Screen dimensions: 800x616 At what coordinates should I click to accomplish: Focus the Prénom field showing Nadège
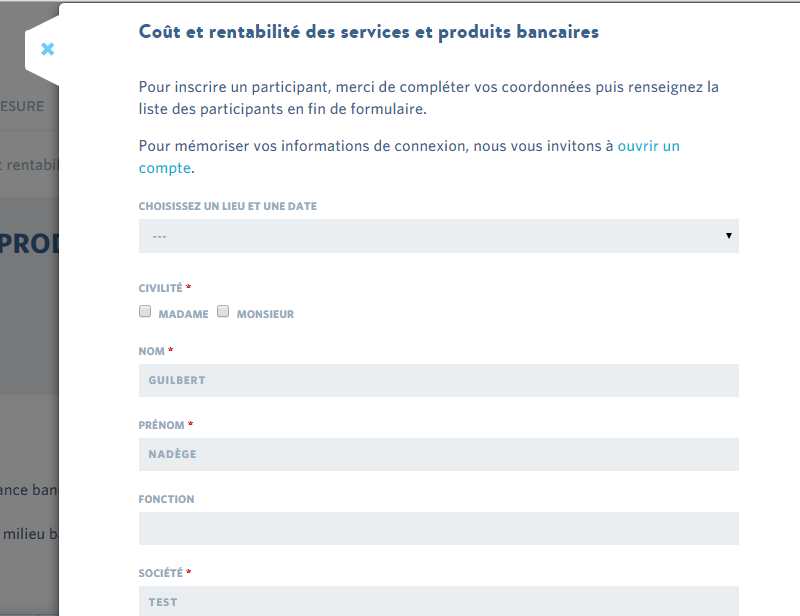[438, 454]
